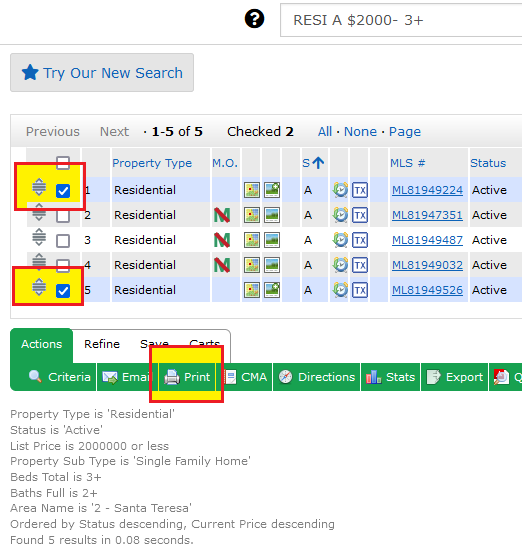This screenshot has width=522, height=558.
Task: Open Criteria from the actions bar
Action: 59,377
